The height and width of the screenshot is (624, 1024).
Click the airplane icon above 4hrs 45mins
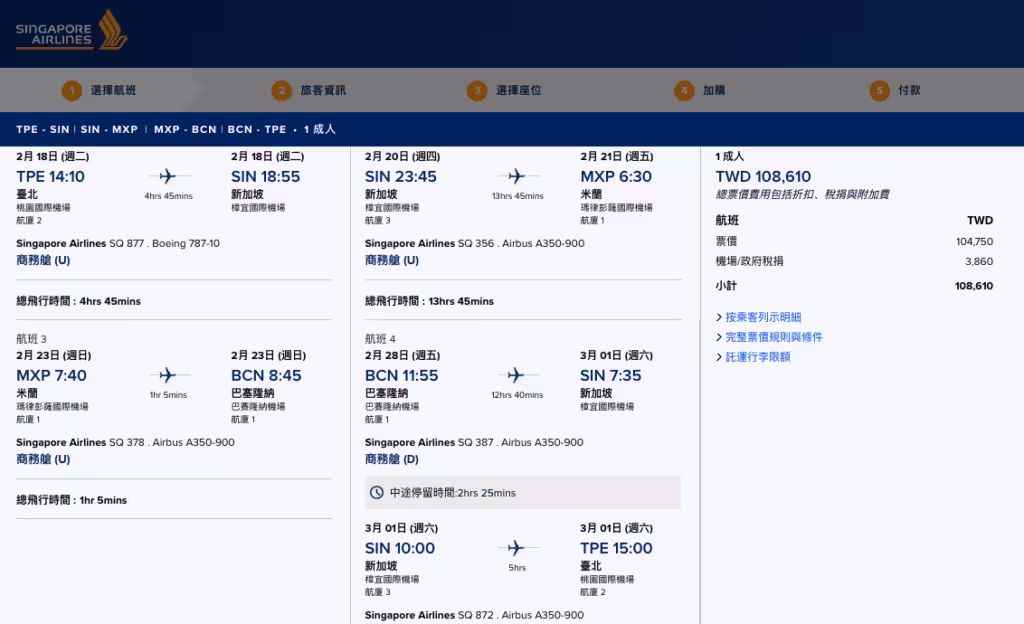(168, 176)
